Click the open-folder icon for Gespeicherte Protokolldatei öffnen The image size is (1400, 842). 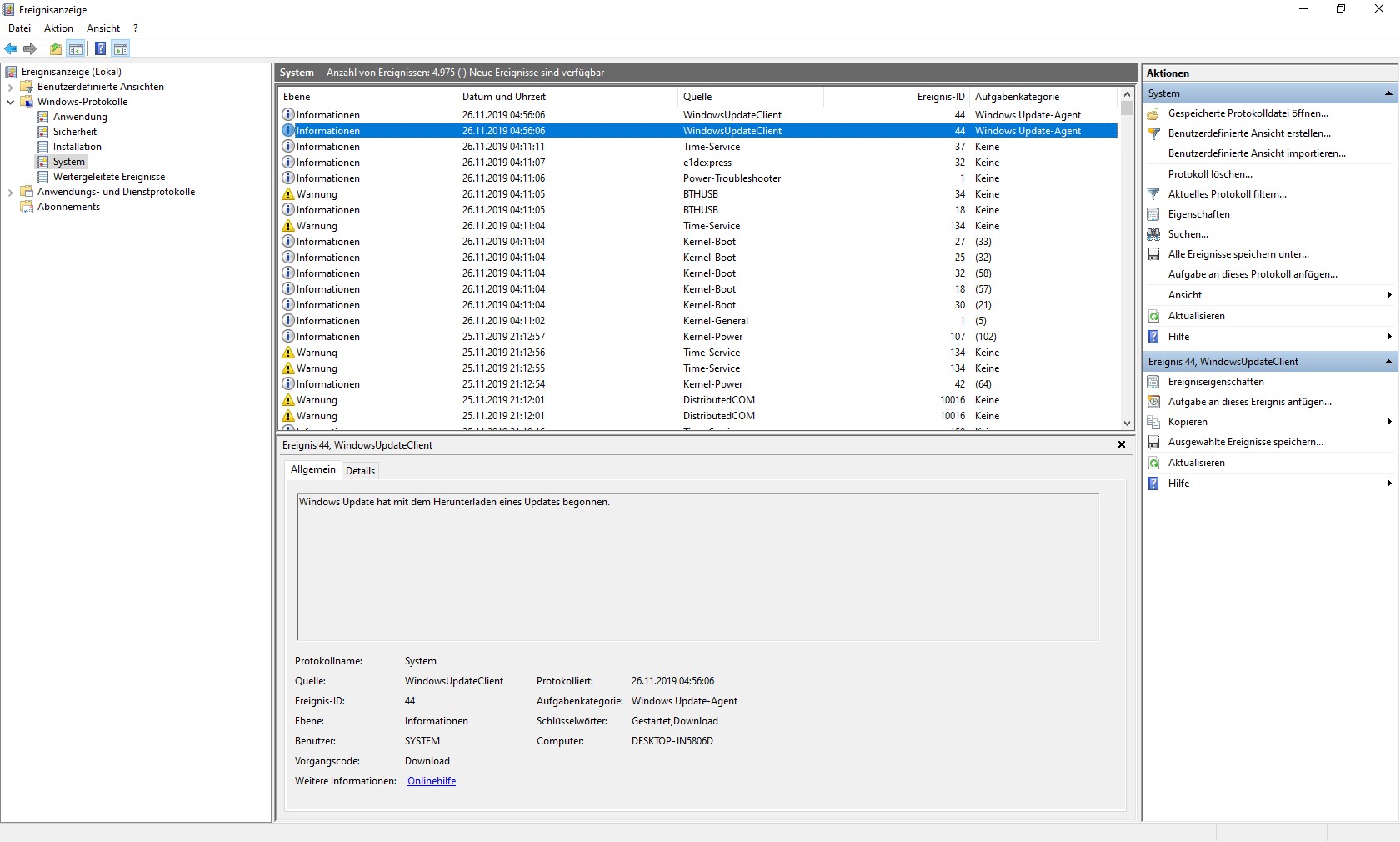coord(1153,113)
